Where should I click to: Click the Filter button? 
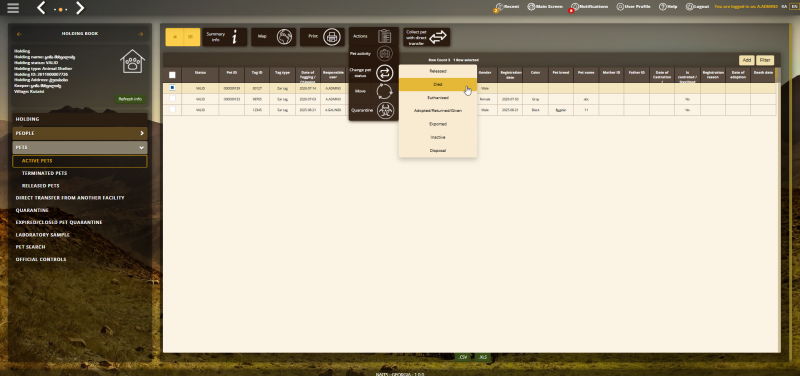tap(764, 60)
